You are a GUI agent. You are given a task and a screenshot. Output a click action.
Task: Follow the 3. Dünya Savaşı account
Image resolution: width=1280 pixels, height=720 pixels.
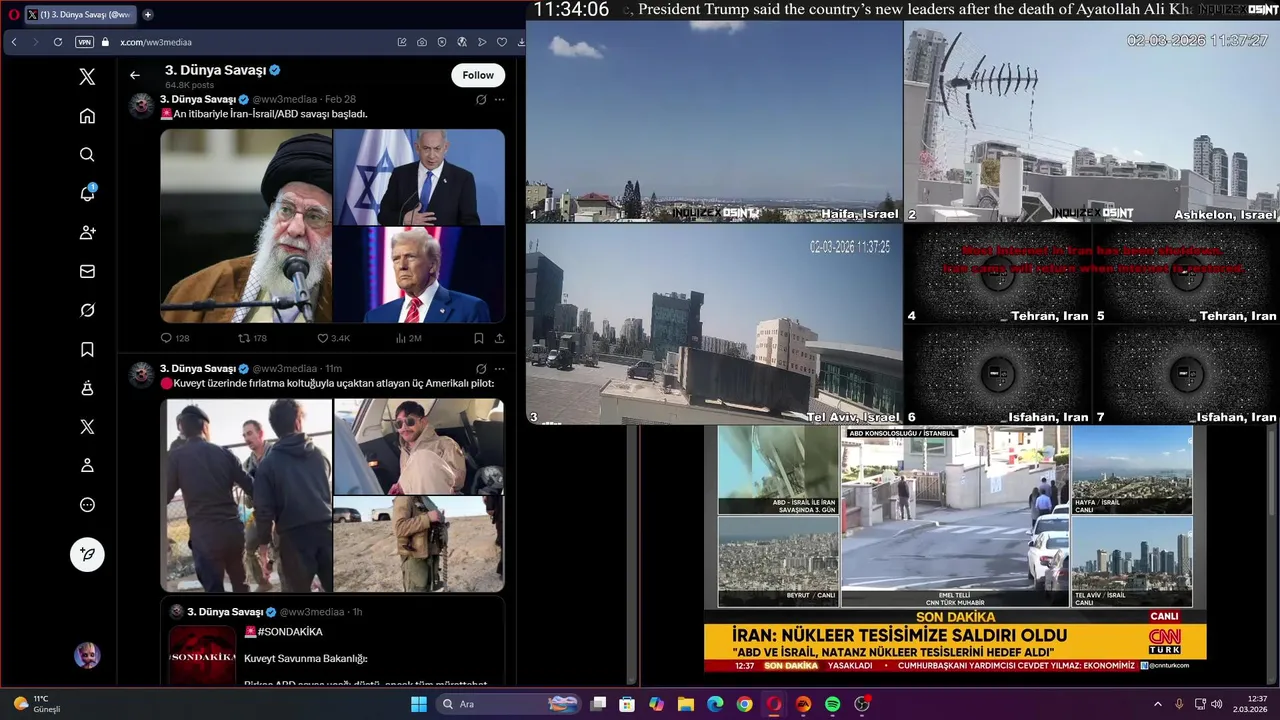pos(478,75)
